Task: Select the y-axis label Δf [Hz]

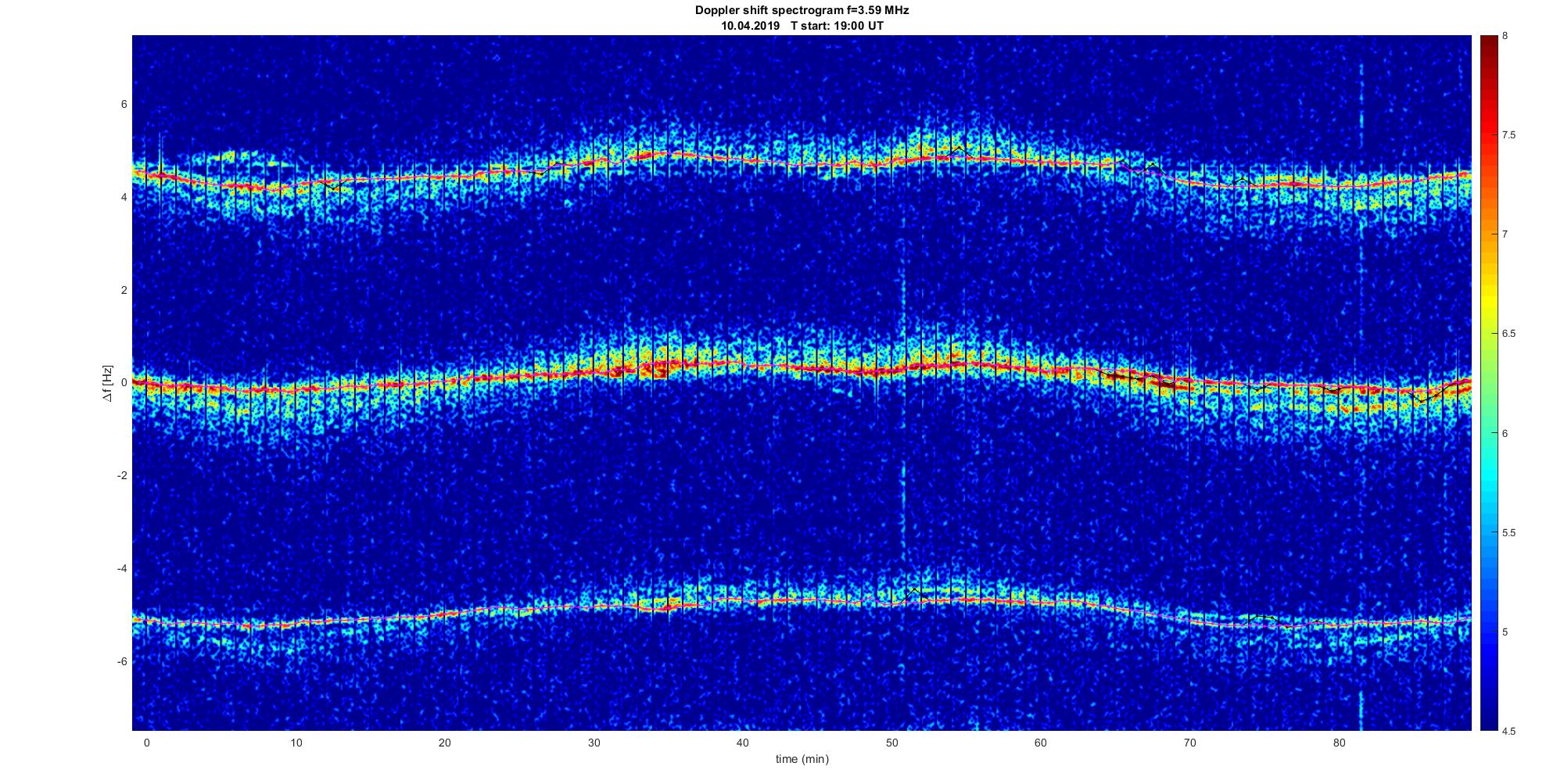Action: pos(108,383)
